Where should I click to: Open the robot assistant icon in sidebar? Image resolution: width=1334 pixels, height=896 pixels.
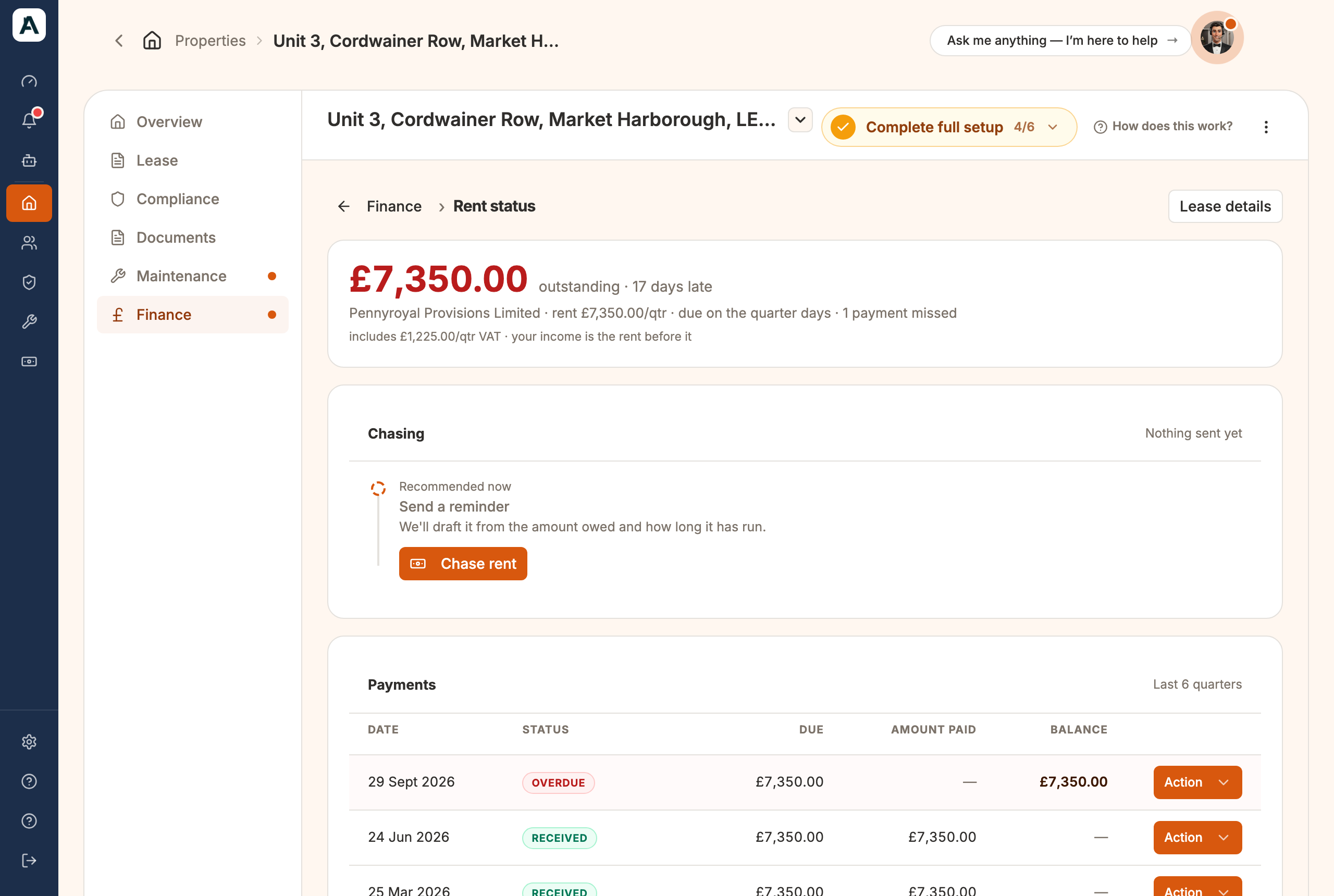pos(29,160)
